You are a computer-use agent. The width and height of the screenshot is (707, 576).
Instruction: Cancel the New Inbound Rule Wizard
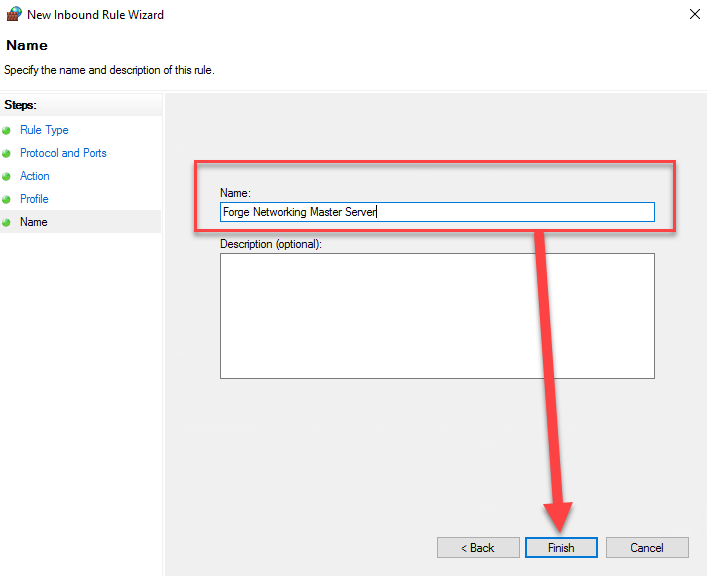click(647, 548)
